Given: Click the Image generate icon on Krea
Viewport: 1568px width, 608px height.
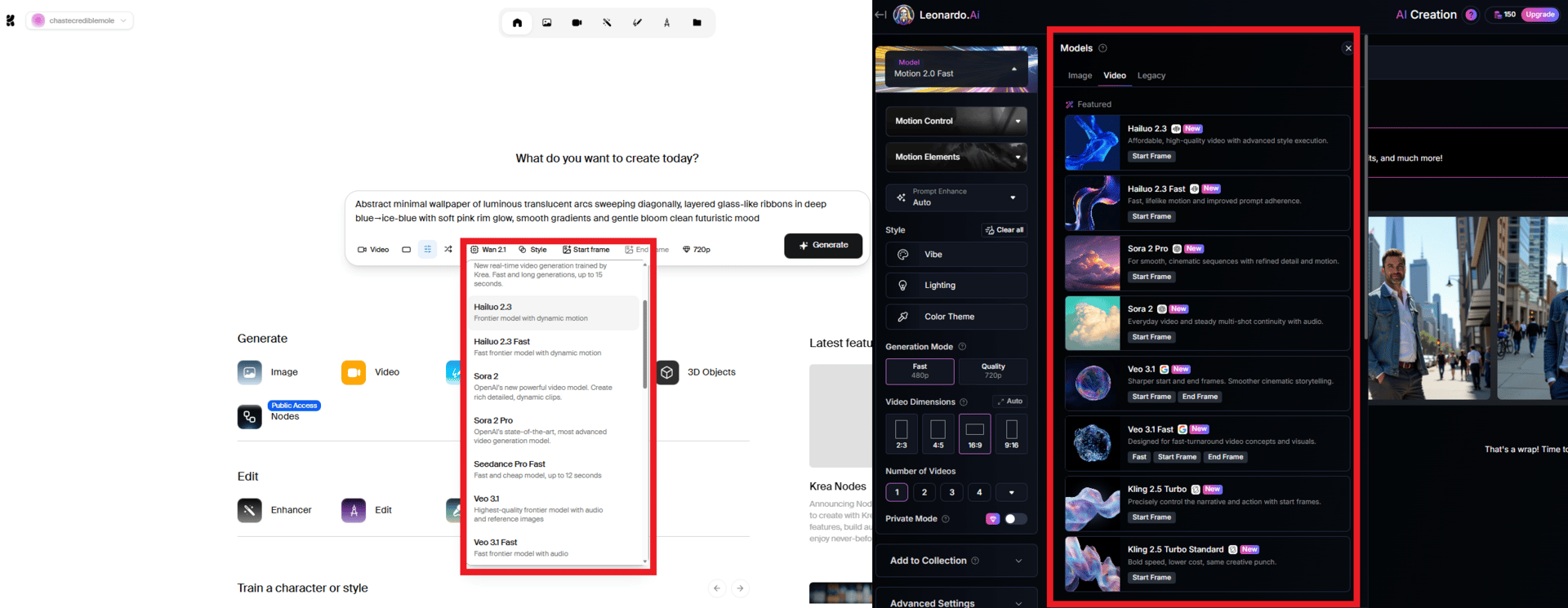Looking at the screenshot, I should point(250,372).
